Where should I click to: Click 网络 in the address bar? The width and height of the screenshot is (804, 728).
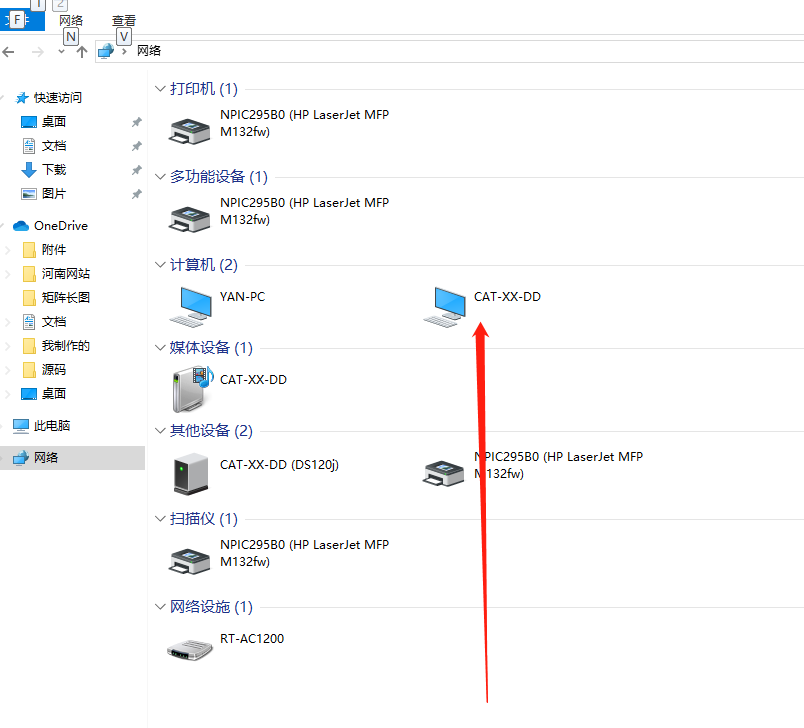(x=149, y=51)
